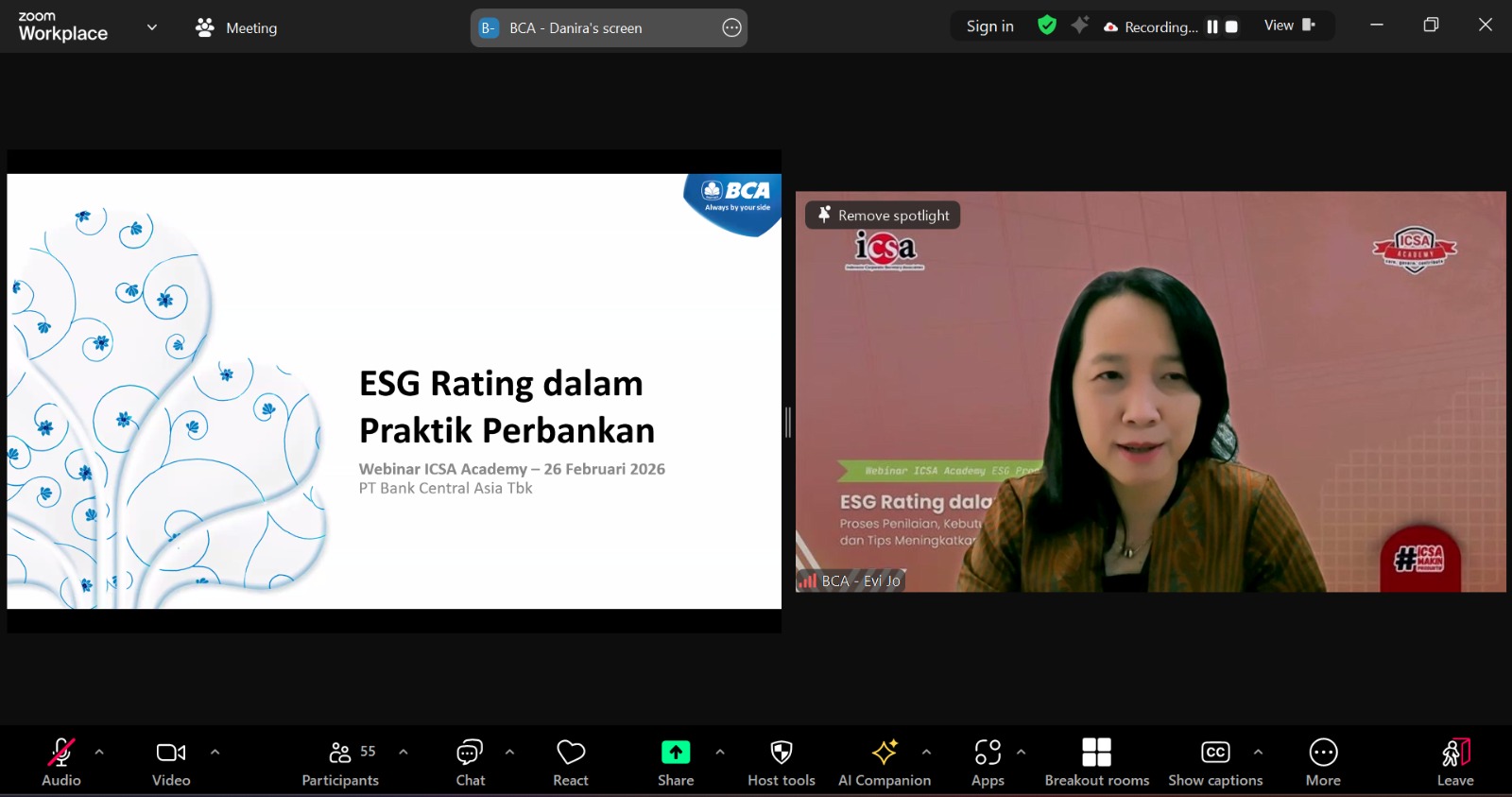The height and width of the screenshot is (797, 1512).
Task: Click the Sign in button
Action: point(989,26)
